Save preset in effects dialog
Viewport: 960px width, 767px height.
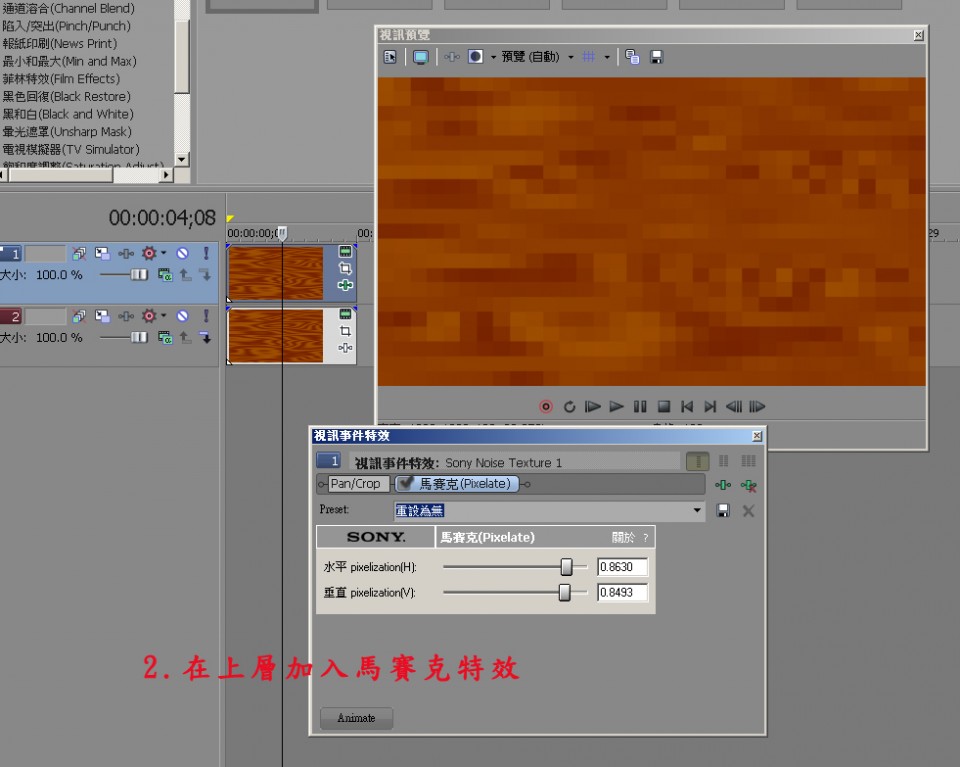723,511
